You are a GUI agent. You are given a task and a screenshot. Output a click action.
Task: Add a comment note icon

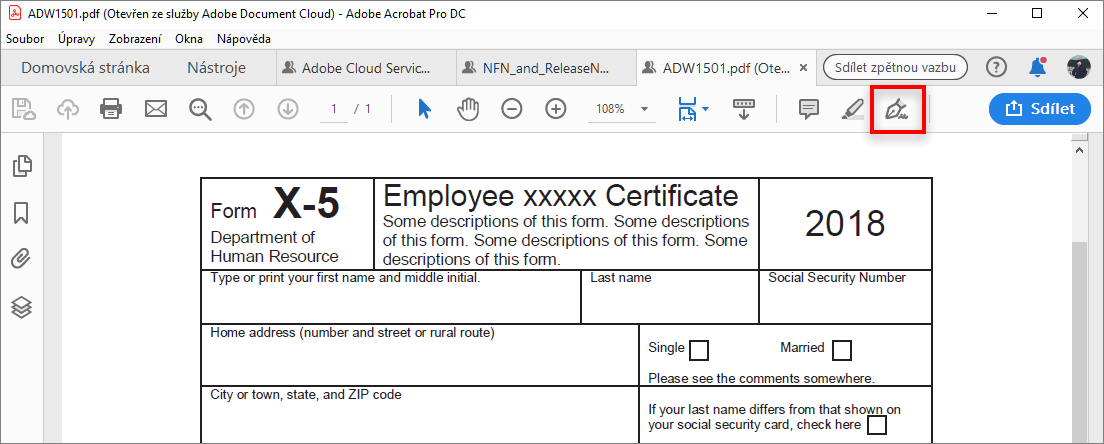coord(809,109)
